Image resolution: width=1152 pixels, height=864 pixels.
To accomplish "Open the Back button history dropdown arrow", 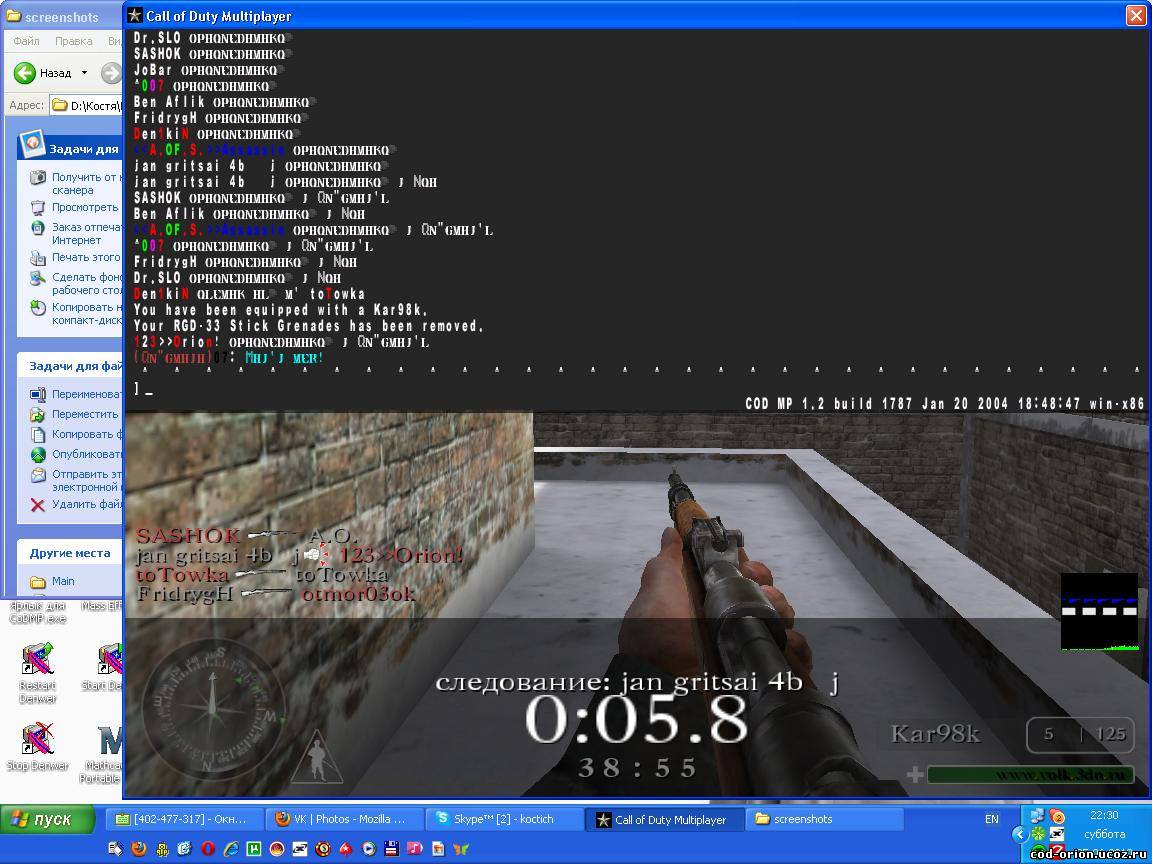I will [x=84, y=73].
